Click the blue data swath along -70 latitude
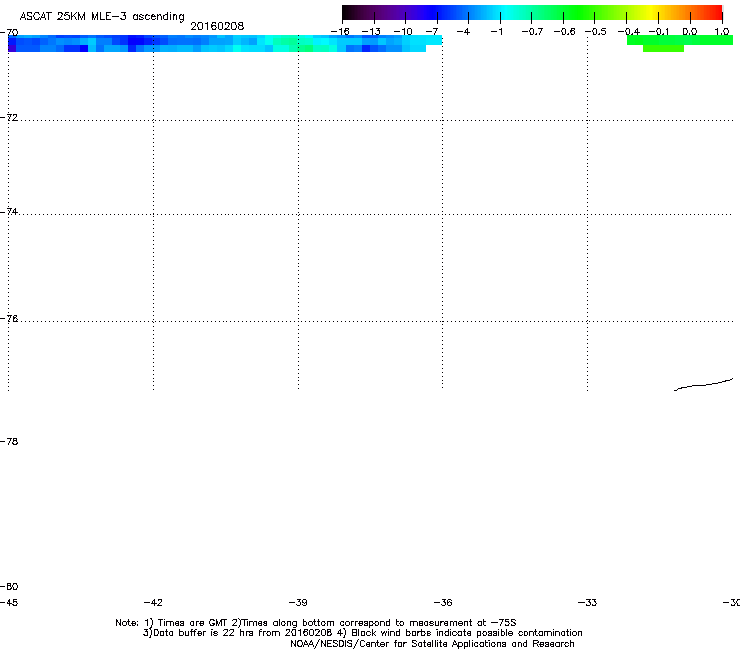 click(225, 43)
